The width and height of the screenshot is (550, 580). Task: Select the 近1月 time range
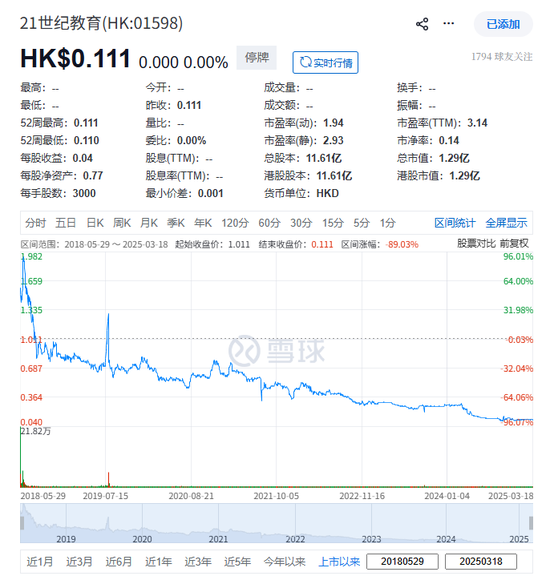40,562
